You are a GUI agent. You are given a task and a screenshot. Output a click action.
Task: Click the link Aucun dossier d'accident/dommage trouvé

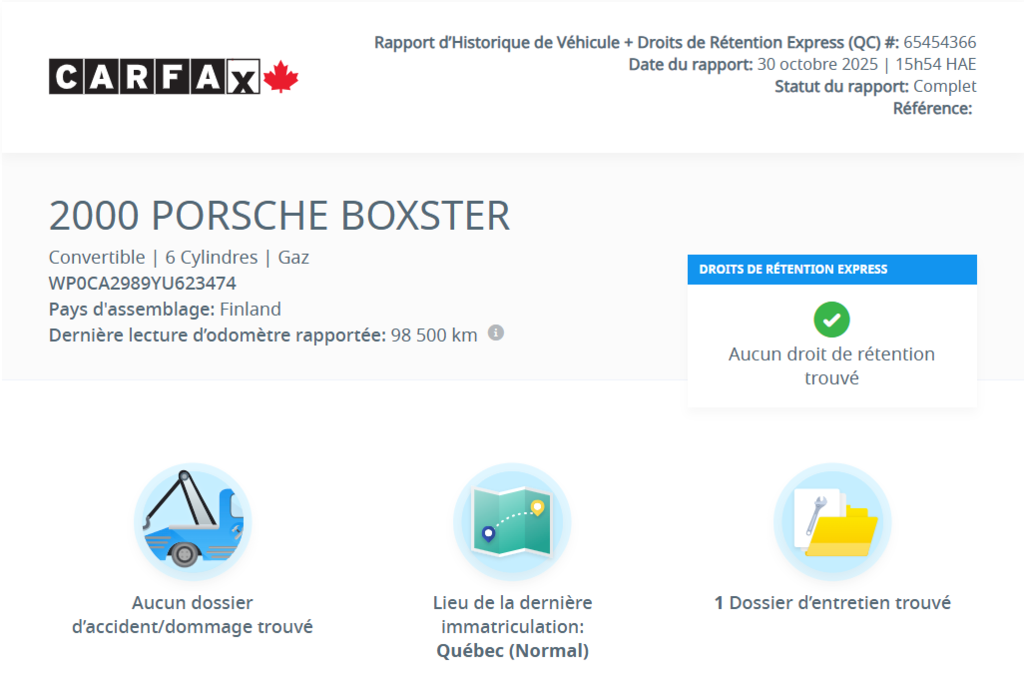[192, 614]
